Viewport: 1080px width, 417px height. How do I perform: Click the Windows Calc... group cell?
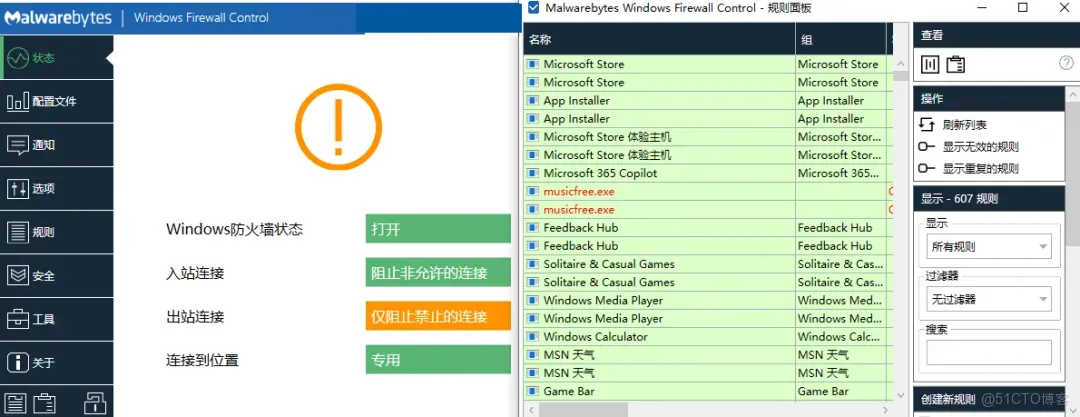(841, 337)
